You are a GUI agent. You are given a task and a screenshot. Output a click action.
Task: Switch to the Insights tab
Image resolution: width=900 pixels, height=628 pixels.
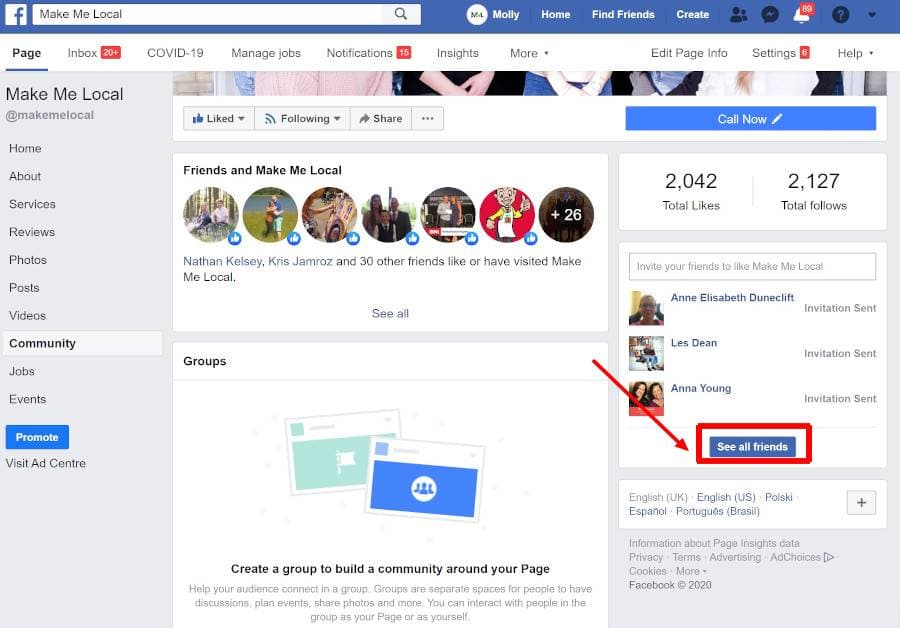click(x=457, y=53)
